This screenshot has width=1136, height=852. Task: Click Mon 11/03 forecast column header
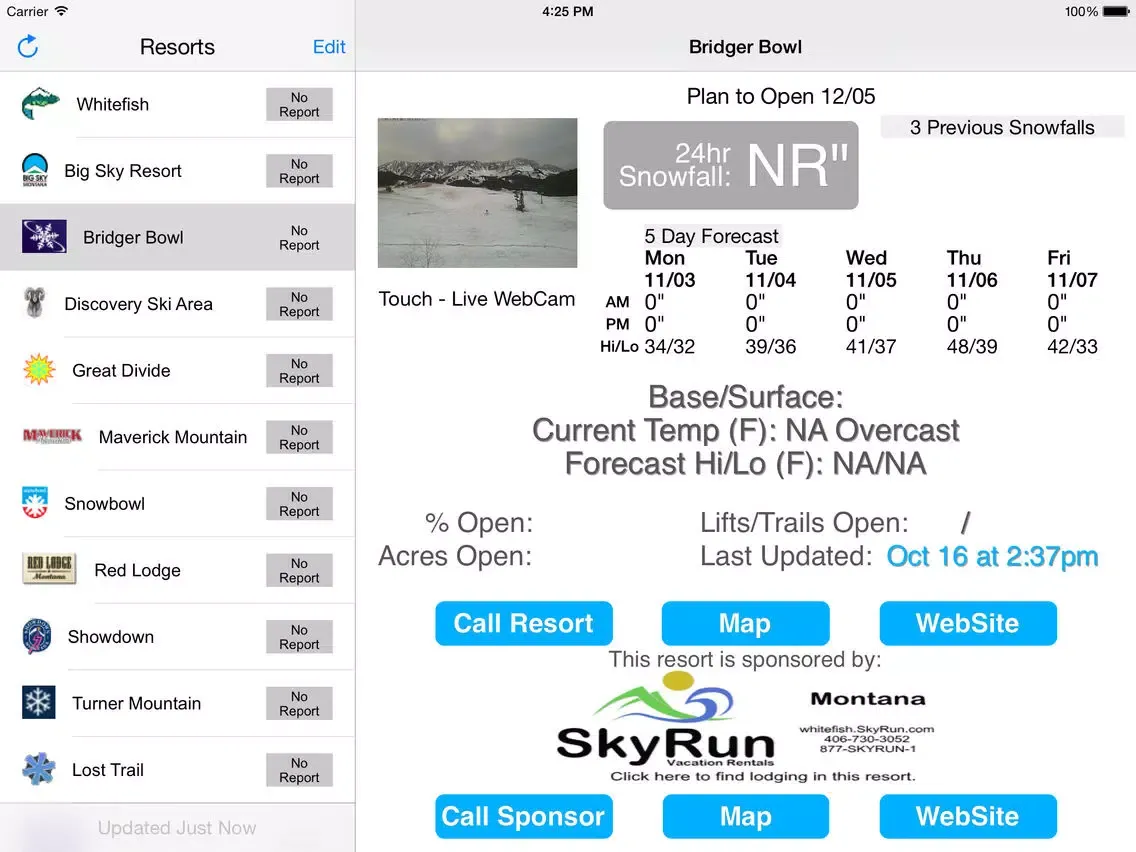(x=670, y=269)
